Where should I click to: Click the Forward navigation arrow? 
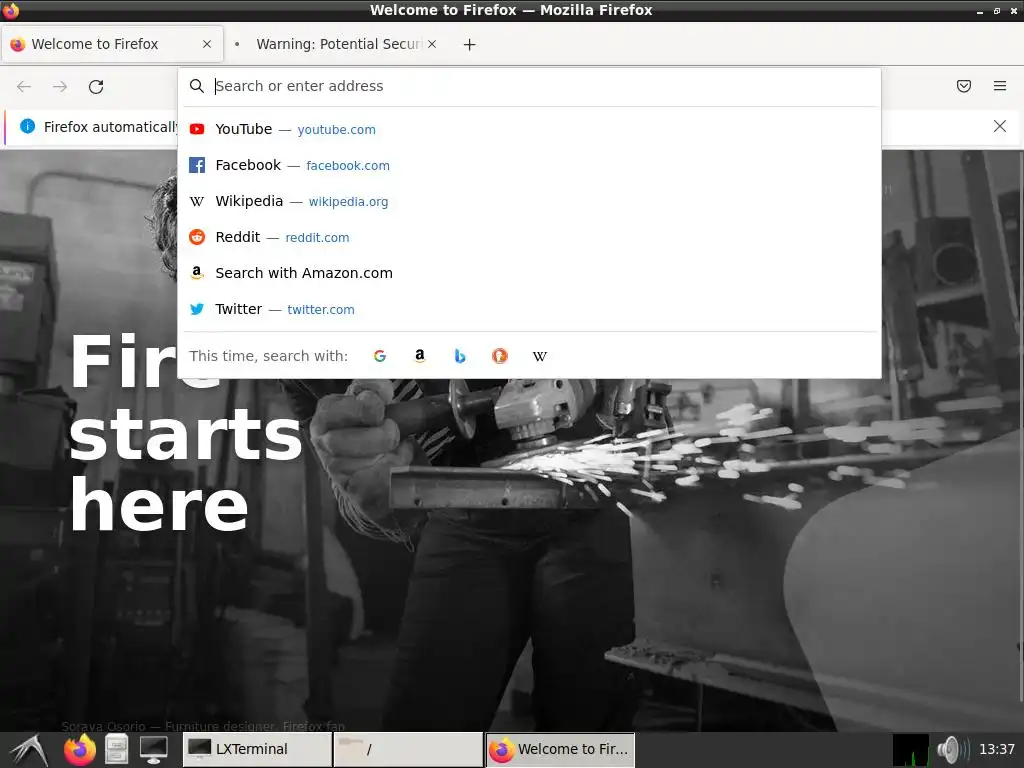60,86
